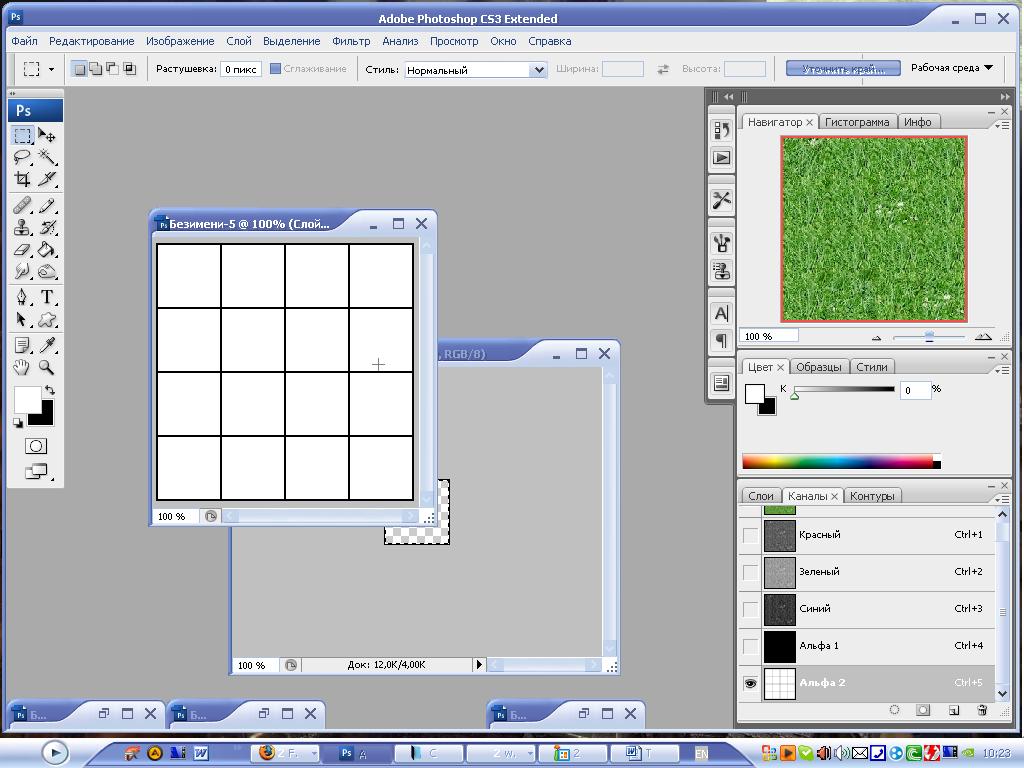1024x768 pixels.
Task: Expand the Рабочая среда workspace menu
Action: 951,68
